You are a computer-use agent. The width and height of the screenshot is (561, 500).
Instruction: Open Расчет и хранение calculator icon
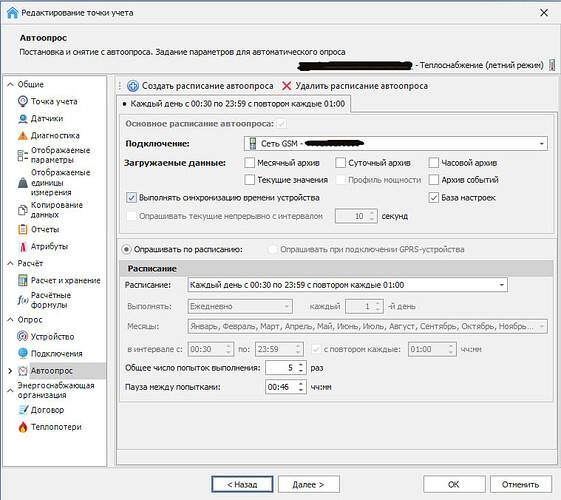tap(23, 280)
